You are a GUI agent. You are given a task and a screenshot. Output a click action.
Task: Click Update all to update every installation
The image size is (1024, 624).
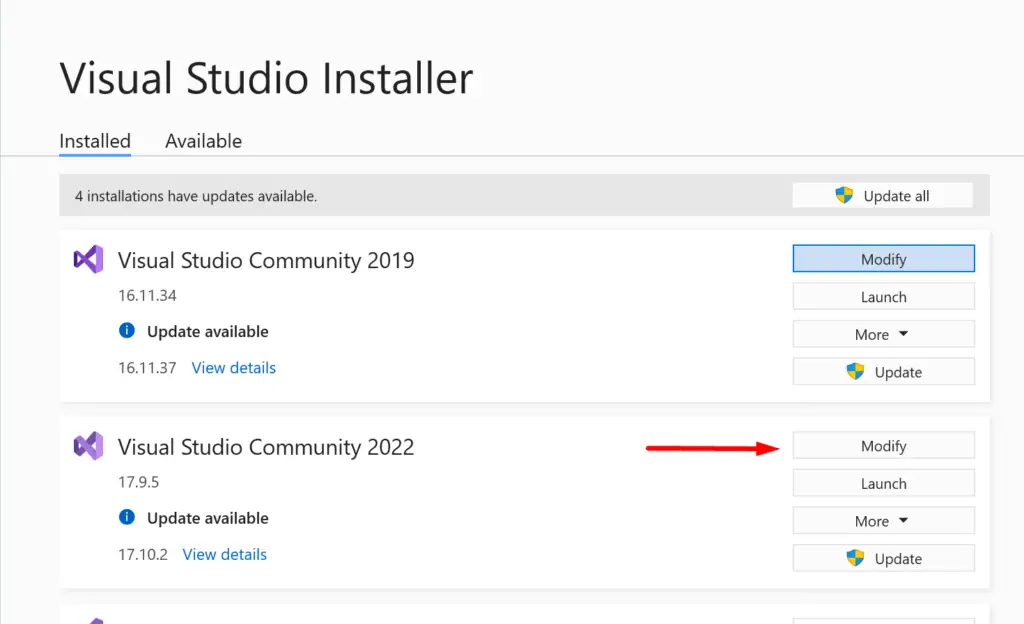pos(883,194)
